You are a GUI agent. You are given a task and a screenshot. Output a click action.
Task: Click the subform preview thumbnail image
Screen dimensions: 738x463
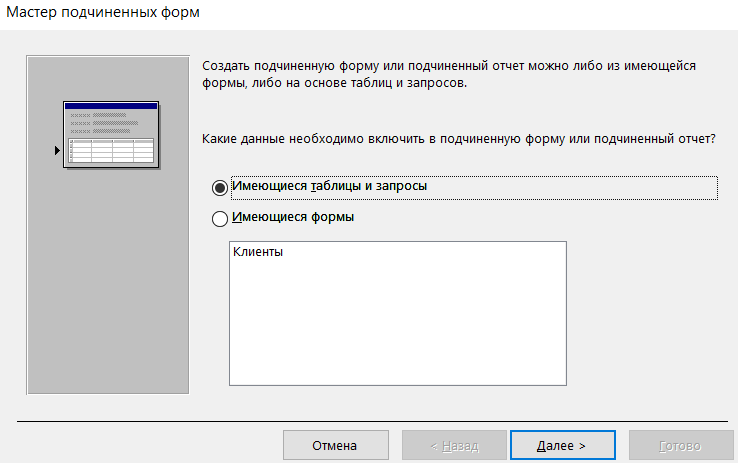pos(111,135)
